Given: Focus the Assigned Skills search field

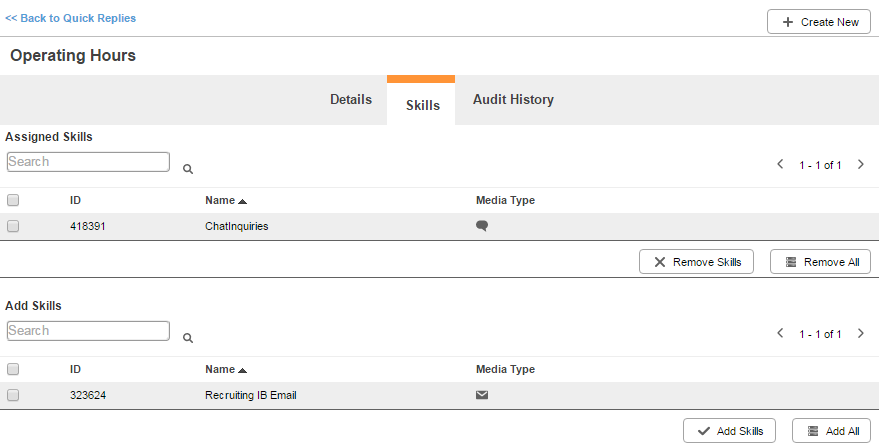Looking at the screenshot, I should coord(88,162).
